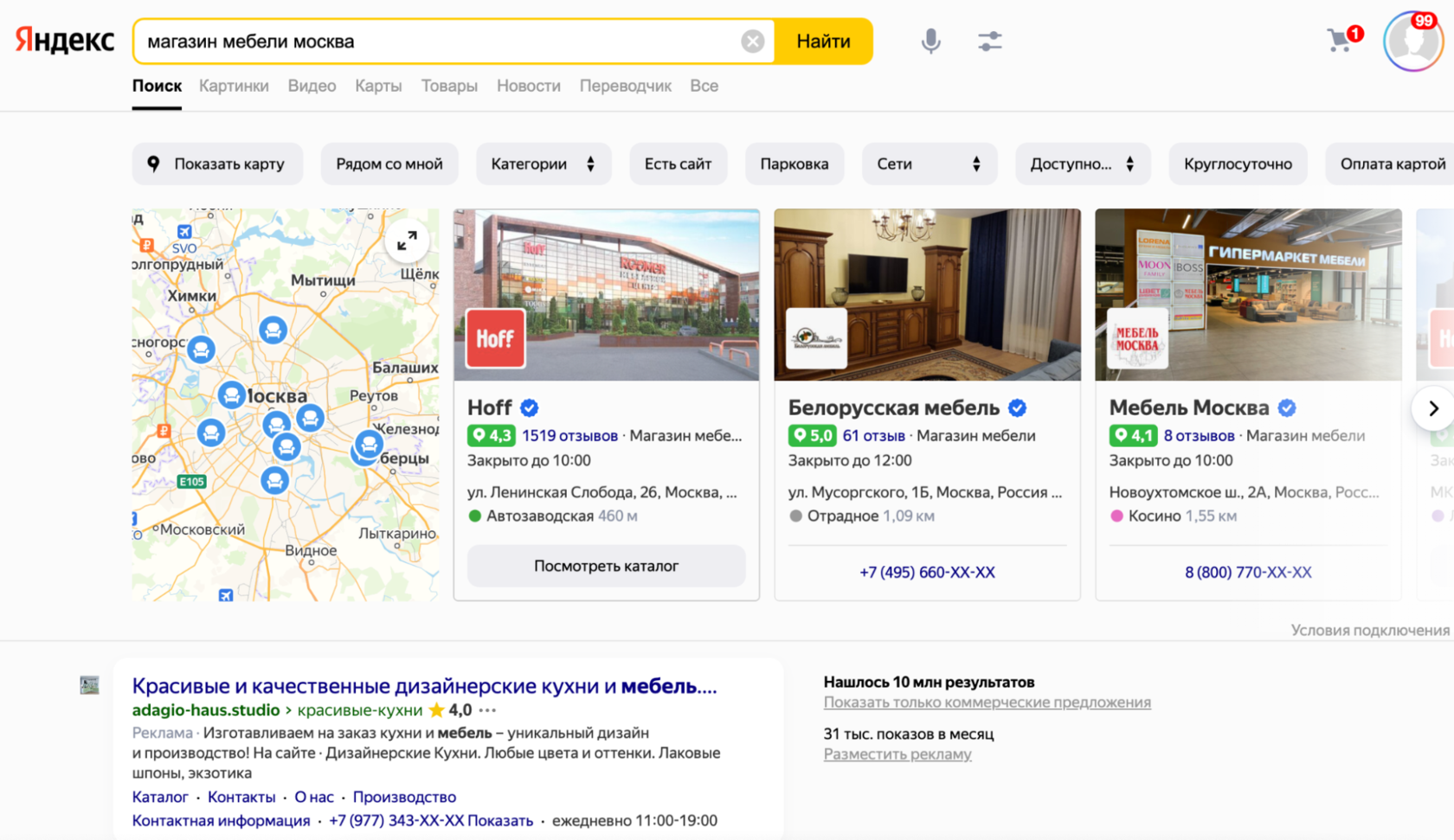This screenshot has width=1454, height=840.
Task: Clear the search query with the X icon
Action: pos(752,42)
